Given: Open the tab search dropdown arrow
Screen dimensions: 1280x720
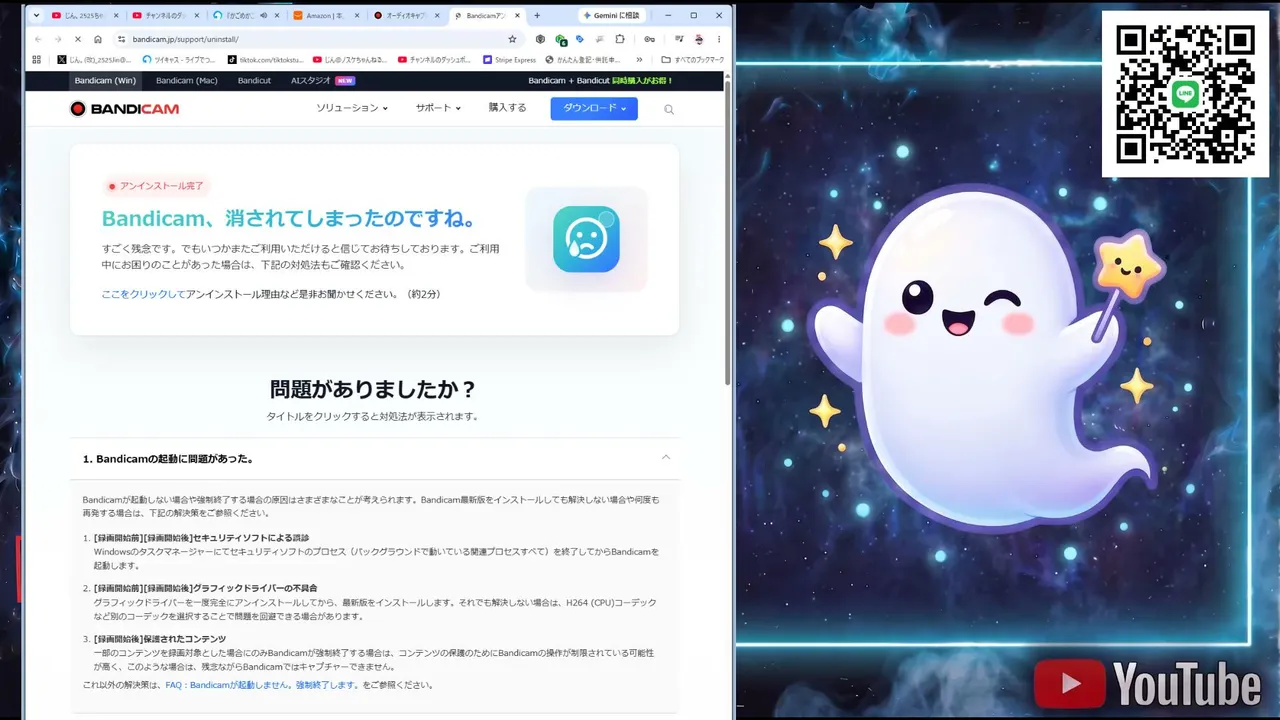Looking at the screenshot, I should 37,16.
